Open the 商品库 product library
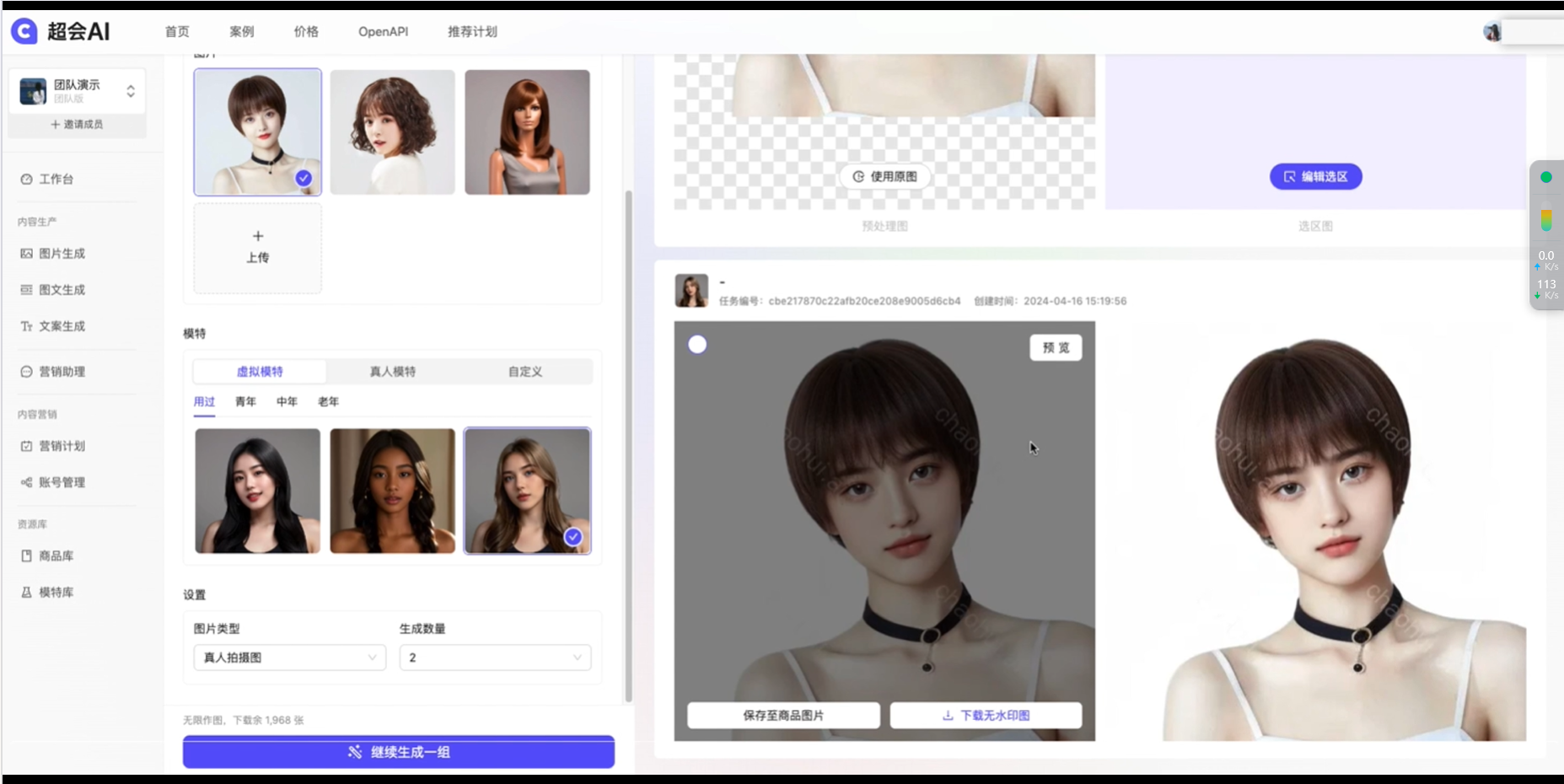Screen dimensions: 1564x784 (x=56, y=556)
